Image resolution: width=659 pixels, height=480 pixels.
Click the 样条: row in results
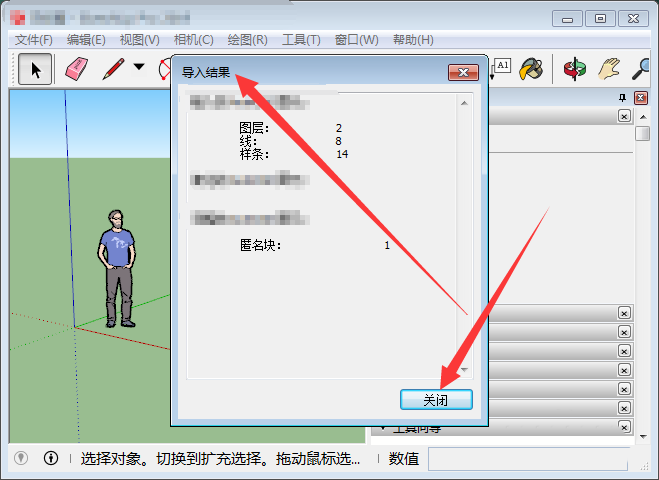(x=294, y=154)
